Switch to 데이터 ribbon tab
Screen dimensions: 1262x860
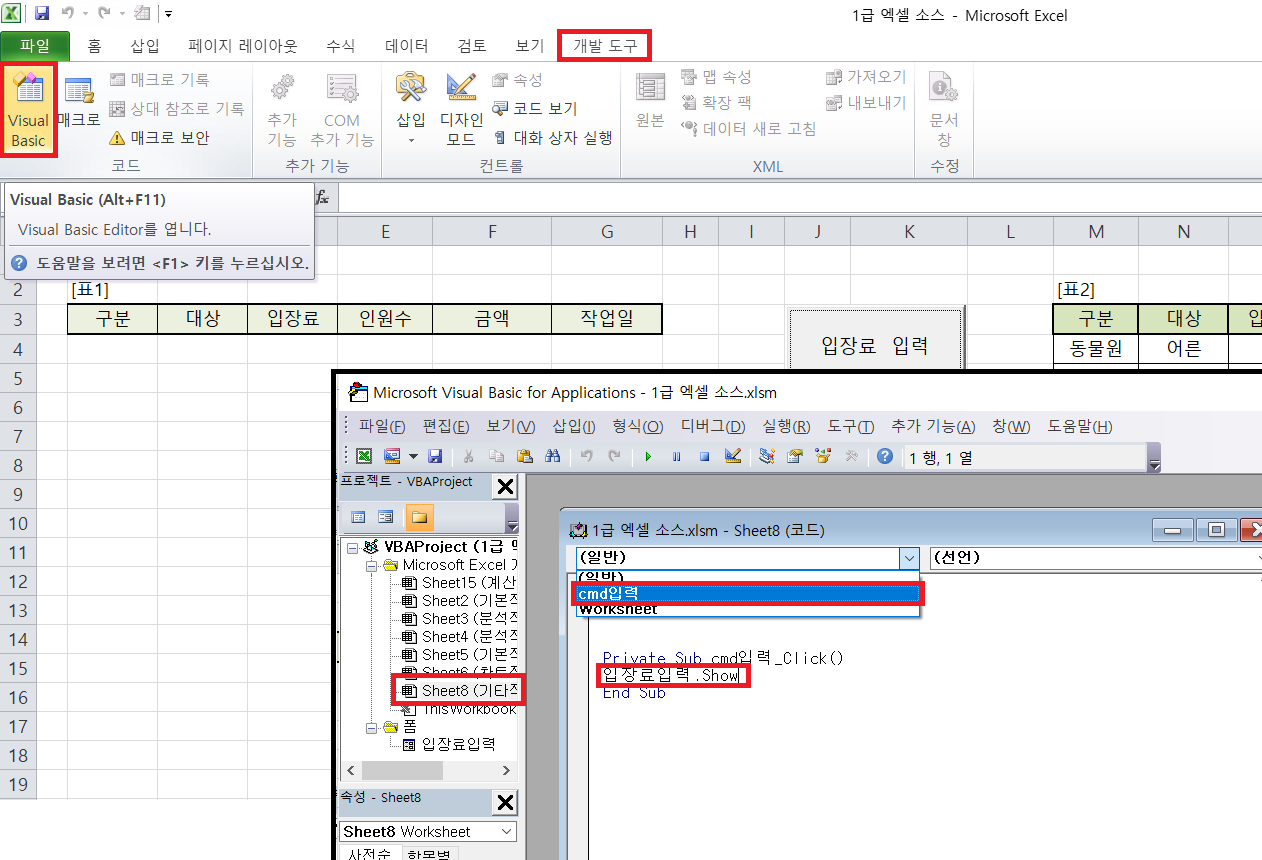(407, 46)
